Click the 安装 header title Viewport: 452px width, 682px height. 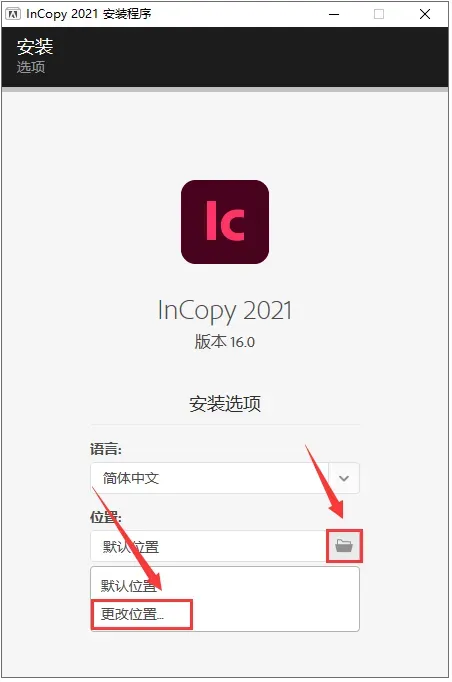(35, 47)
